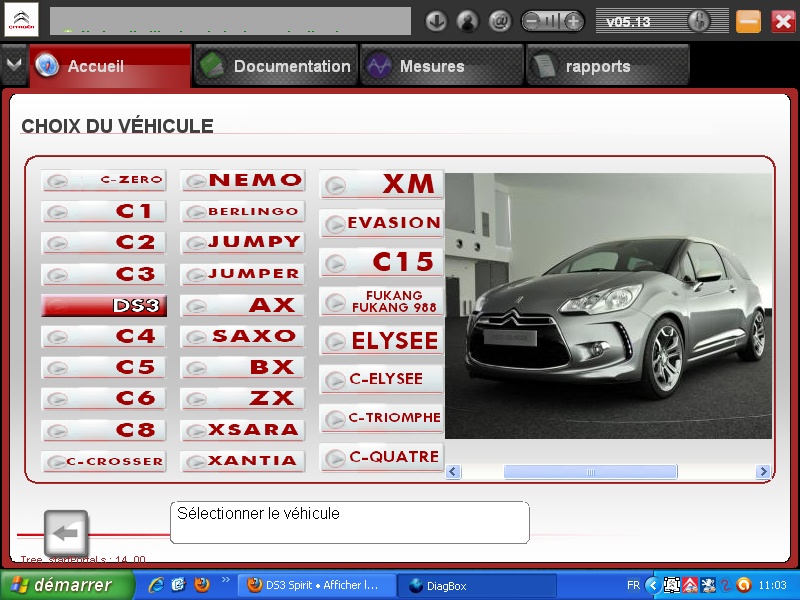Click the download arrow icon in header

(x=436, y=21)
